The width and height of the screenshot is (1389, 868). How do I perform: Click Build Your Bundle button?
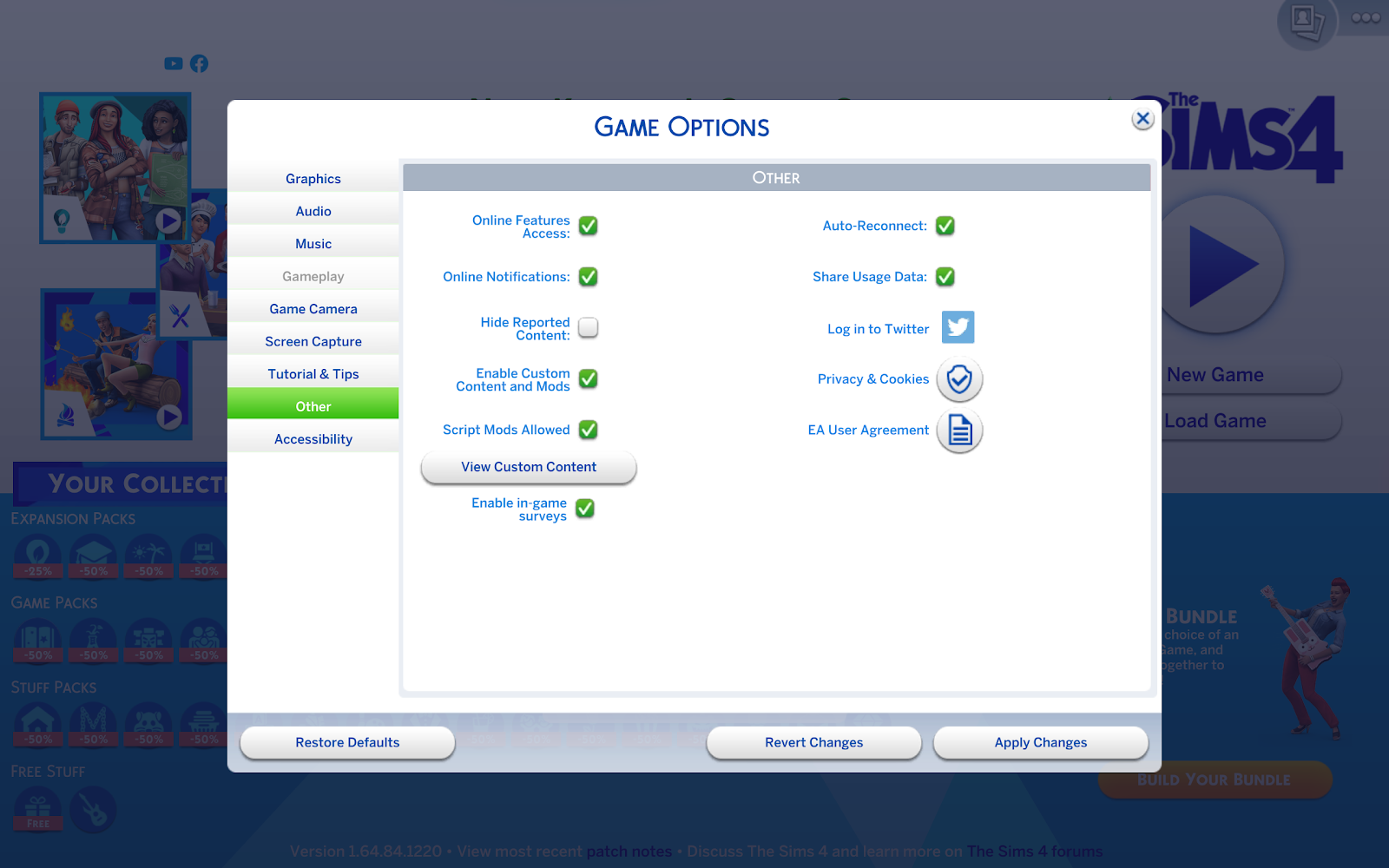[x=1215, y=779]
